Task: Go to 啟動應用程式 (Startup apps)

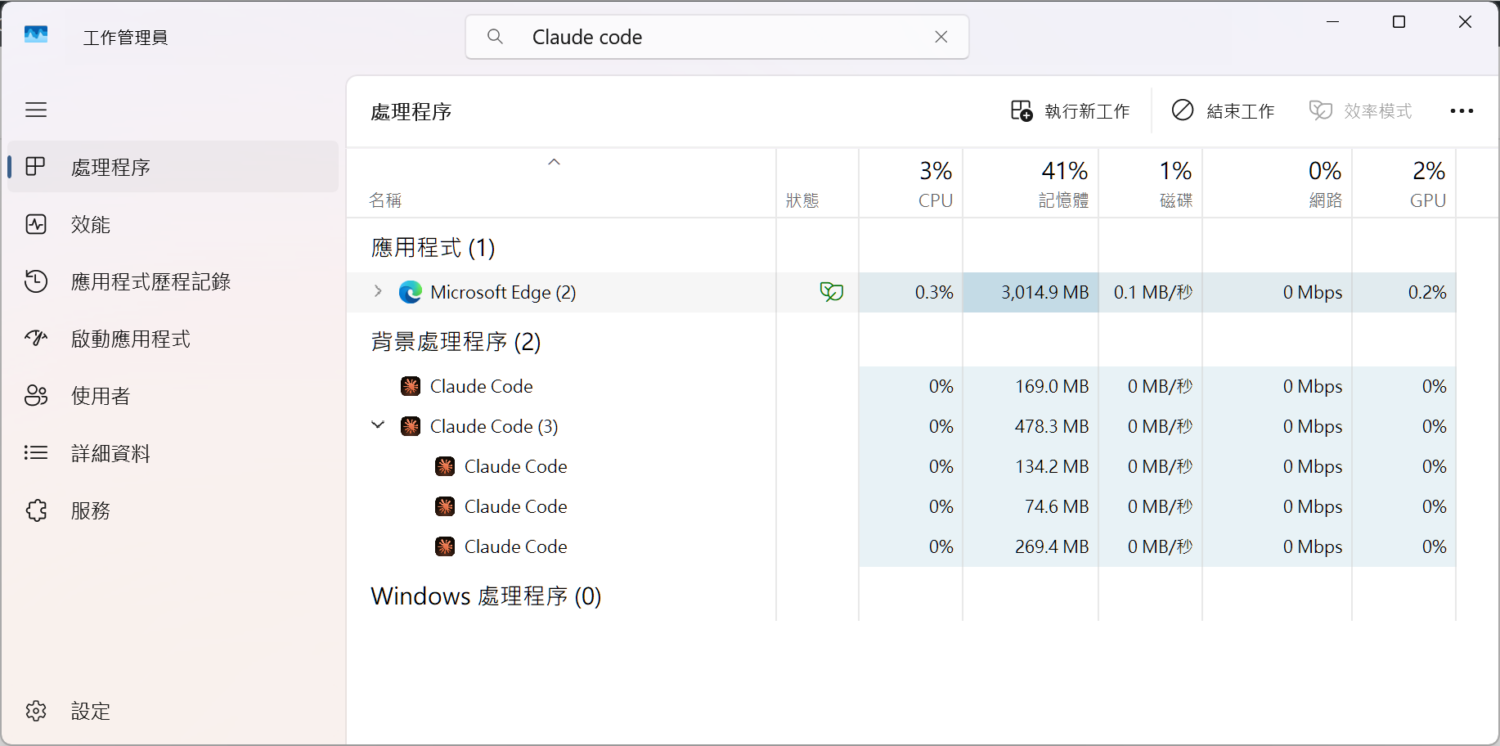Action: 173,339
